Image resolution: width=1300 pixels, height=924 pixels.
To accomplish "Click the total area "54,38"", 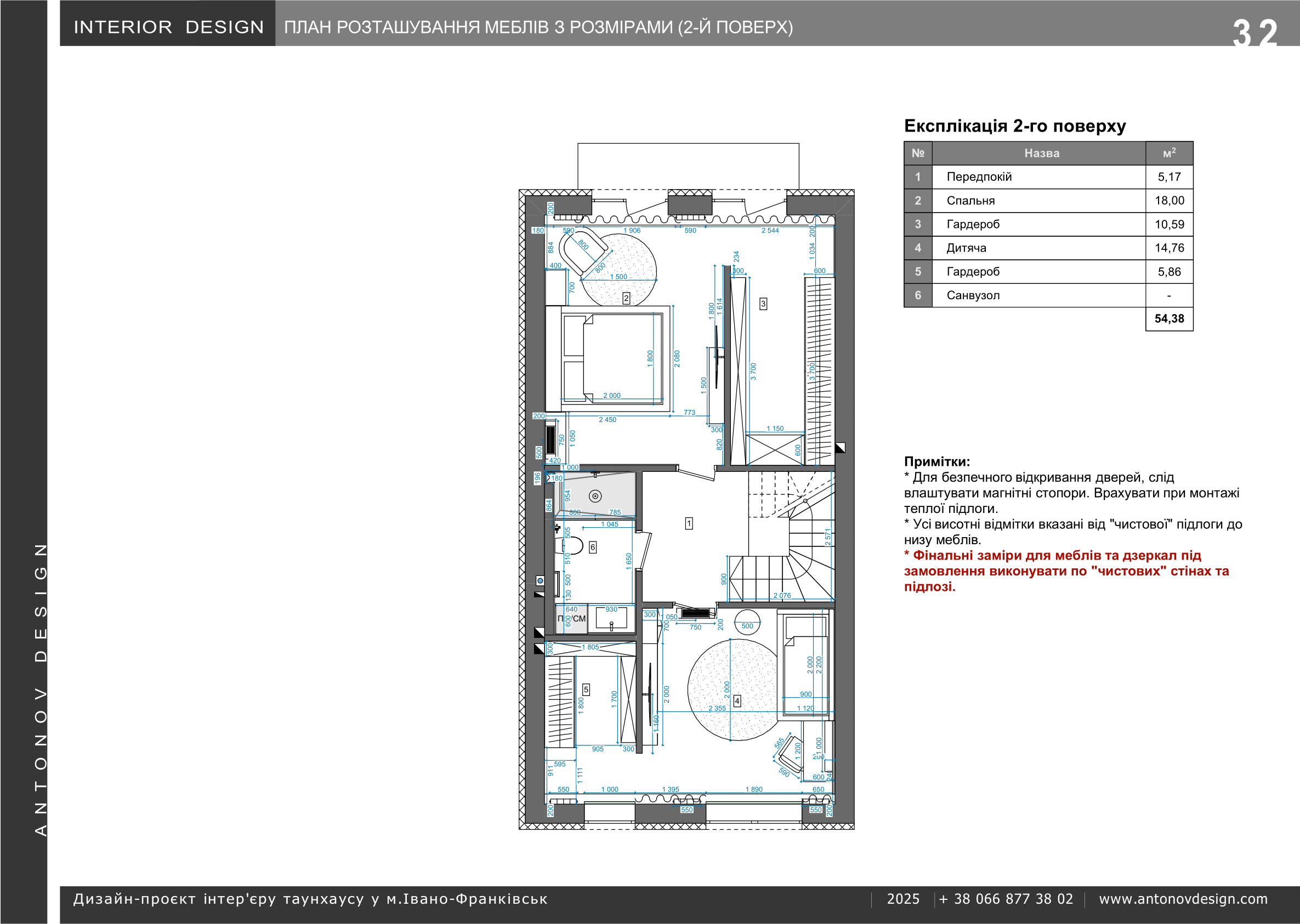I will point(1169,318).
